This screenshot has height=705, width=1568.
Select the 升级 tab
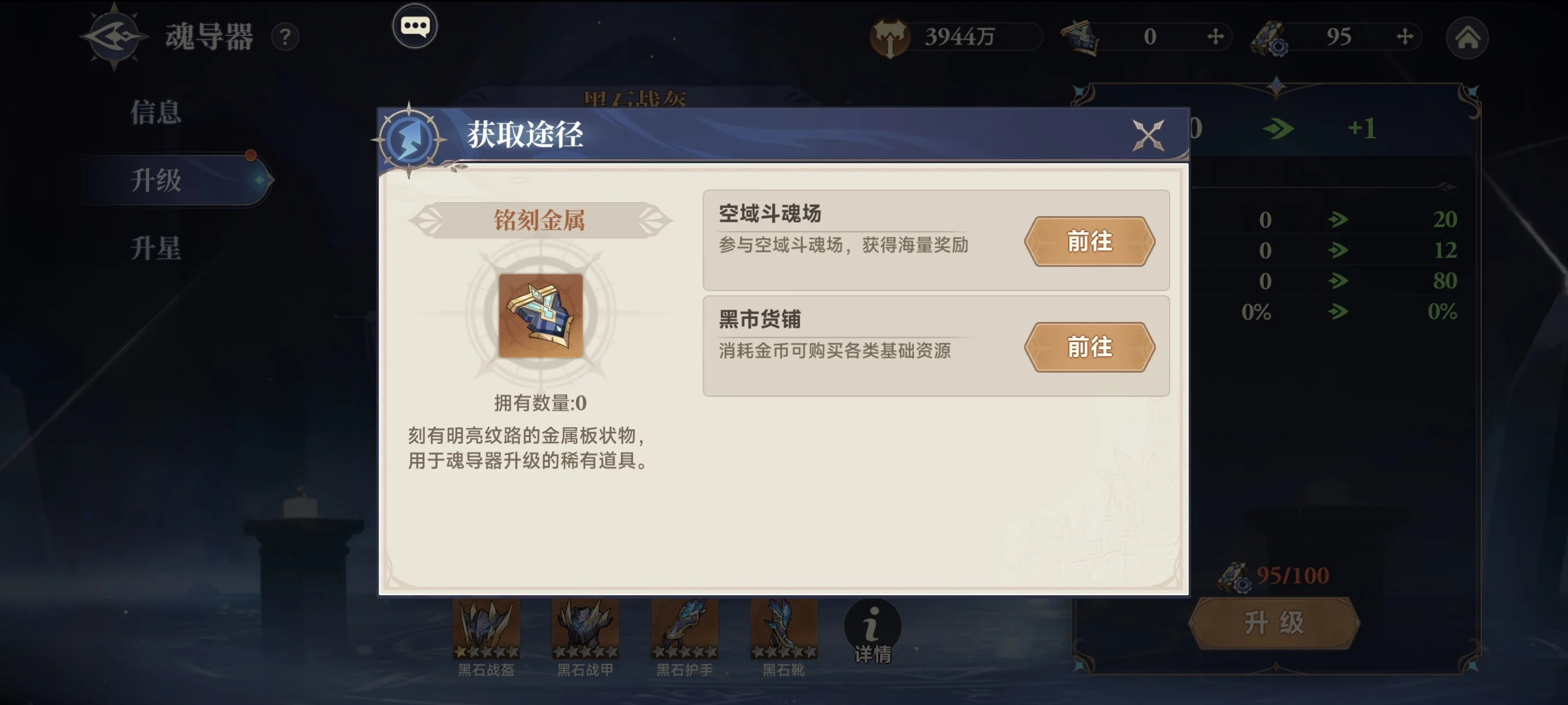156,180
